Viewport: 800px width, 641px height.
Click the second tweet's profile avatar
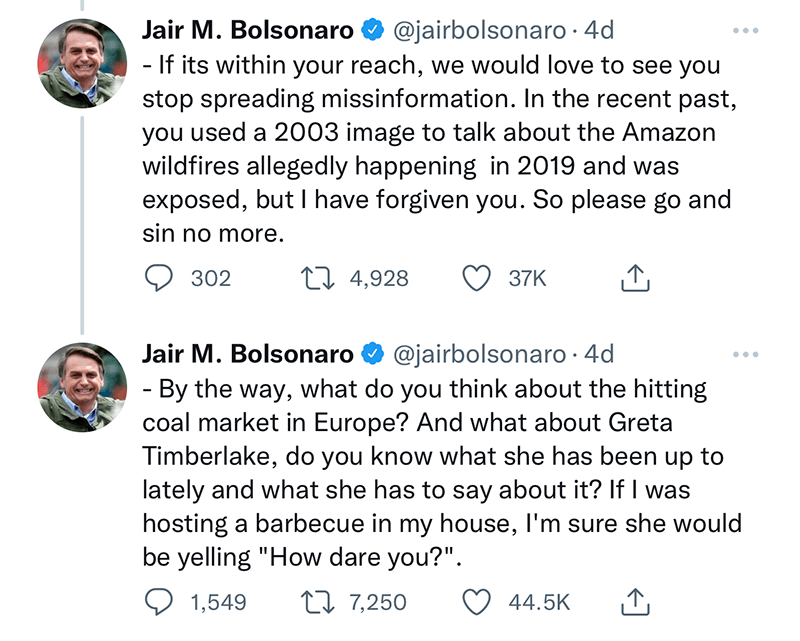[x=83, y=386]
